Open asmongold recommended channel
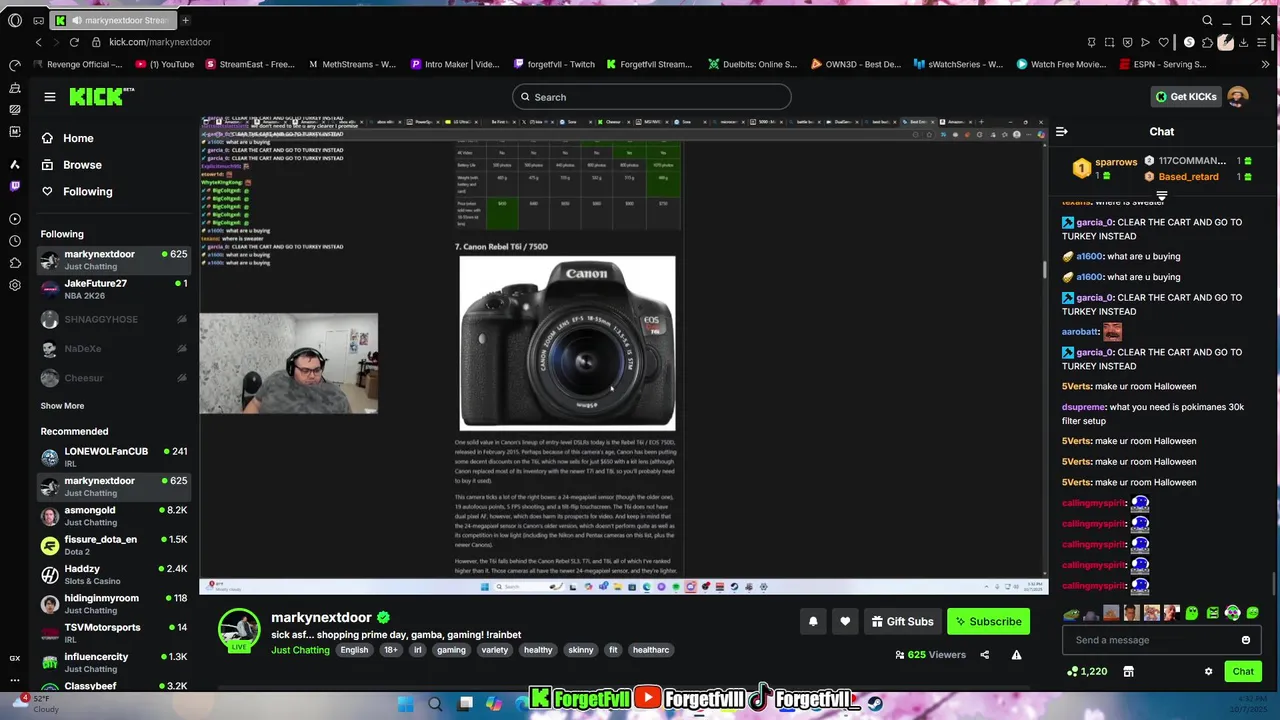1280x720 pixels. [114, 516]
